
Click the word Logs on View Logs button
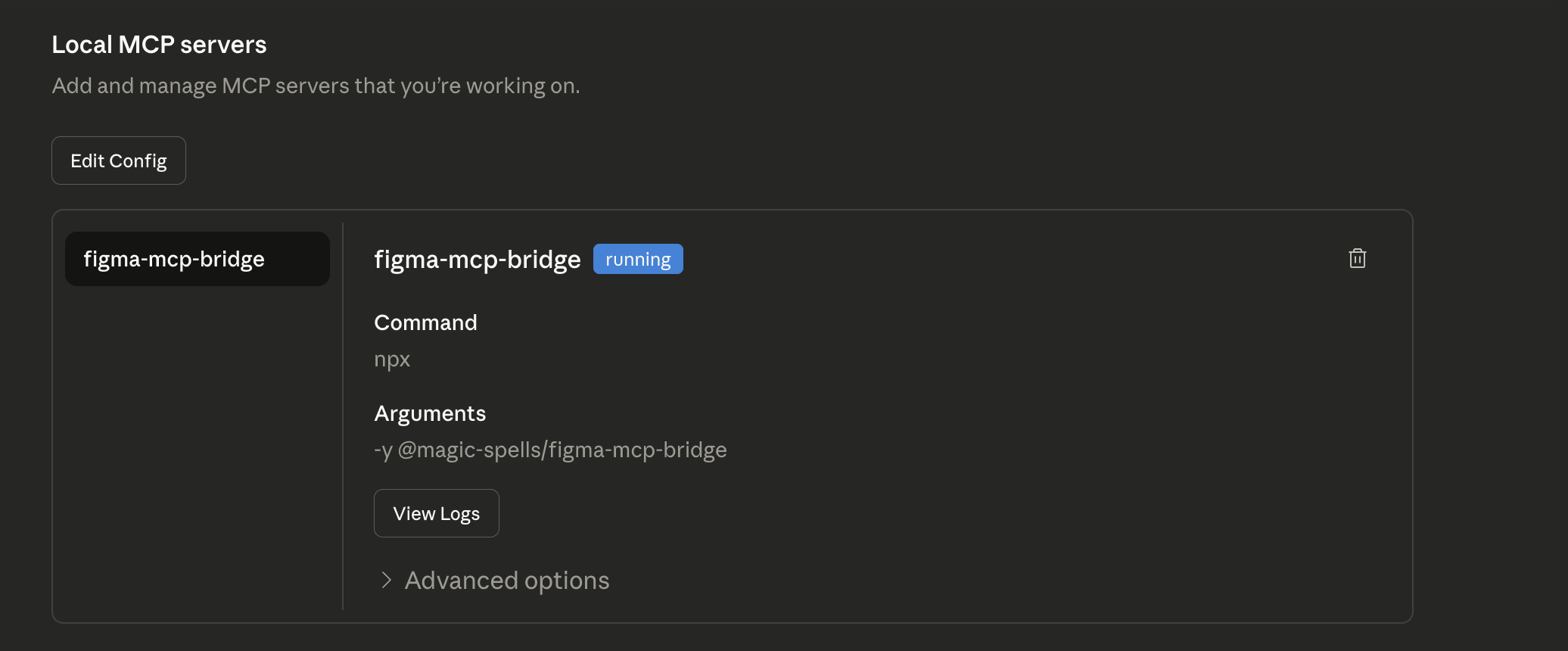tap(459, 514)
